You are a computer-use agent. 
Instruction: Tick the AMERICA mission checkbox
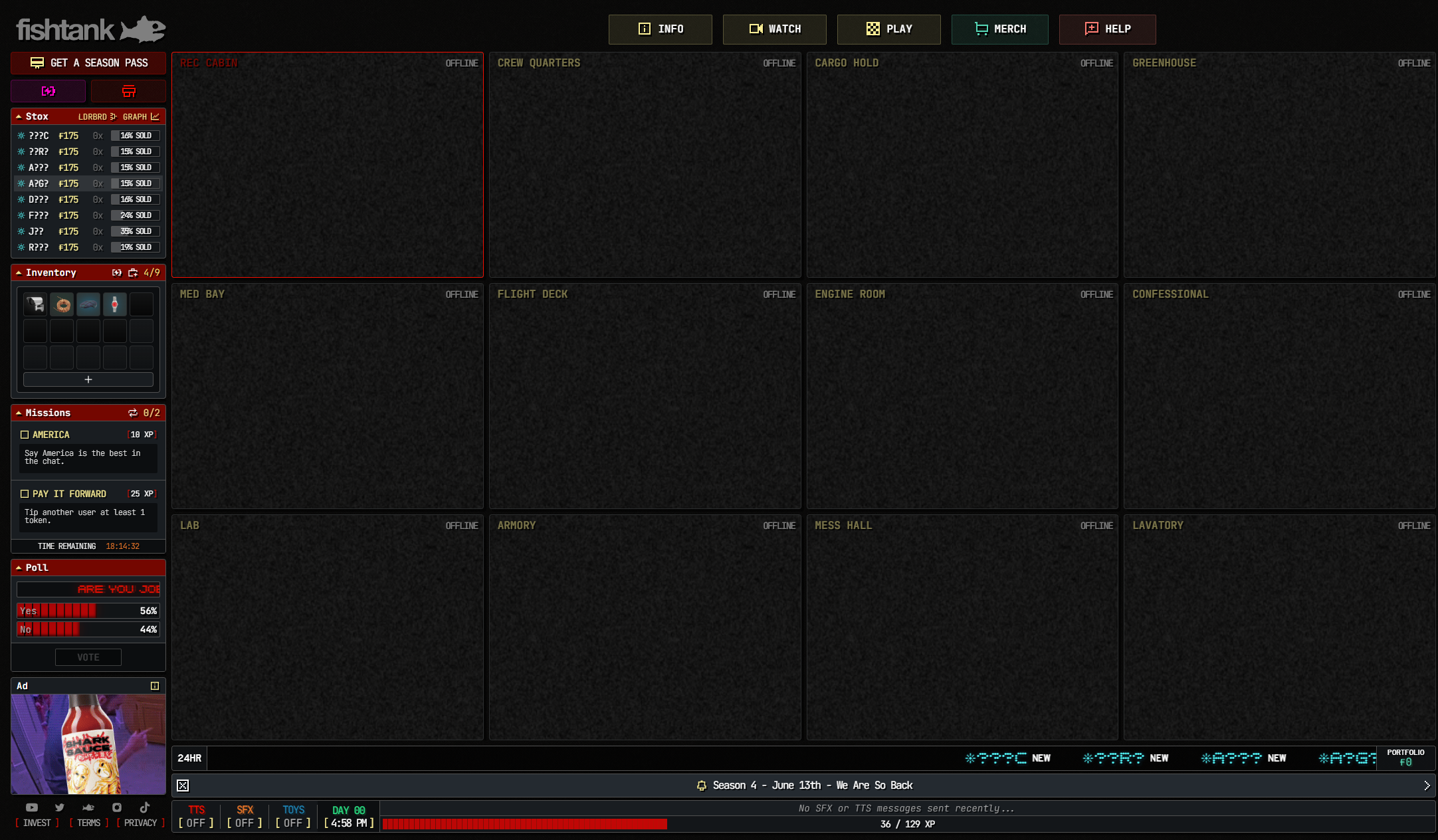[x=25, y=435]
